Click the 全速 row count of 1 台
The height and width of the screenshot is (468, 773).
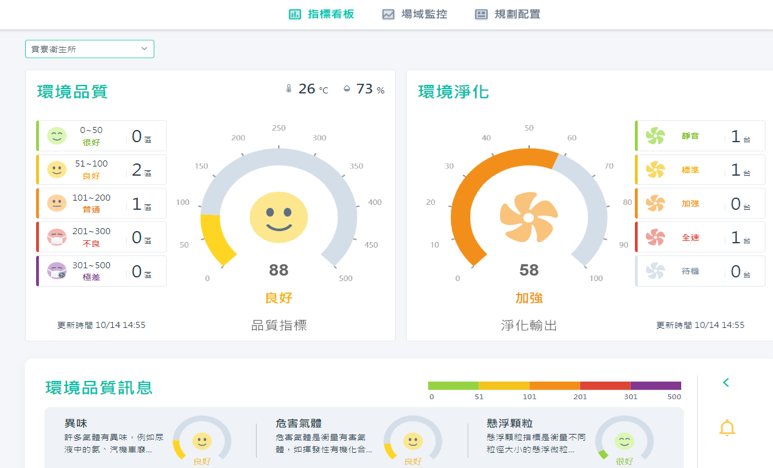pyautogui.click(x=740, y=238)
